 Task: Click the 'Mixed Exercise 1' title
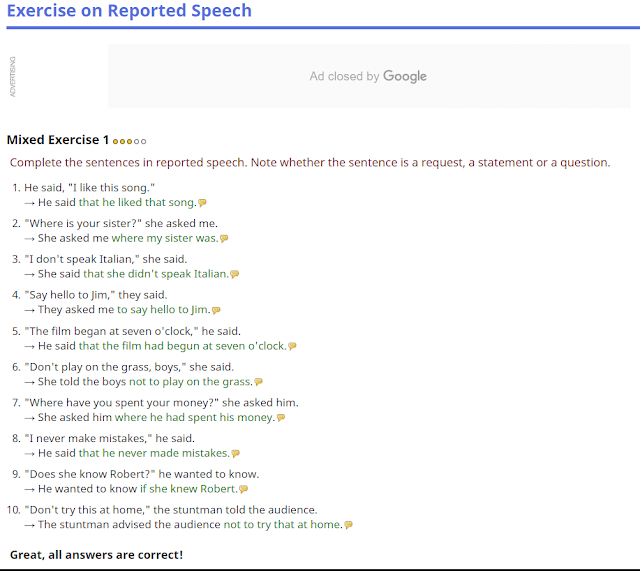[58, 140]
